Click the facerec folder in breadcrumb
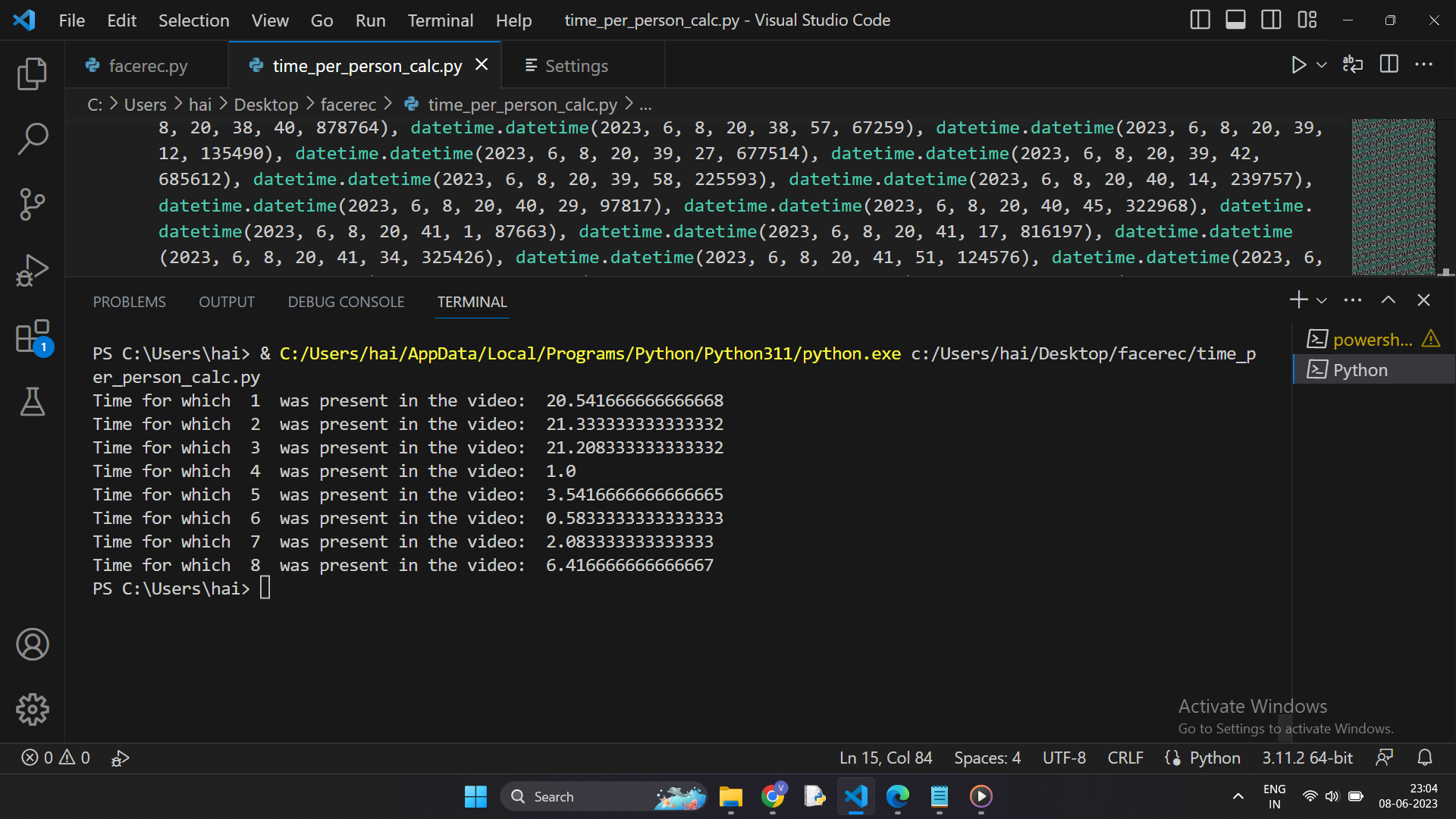The width and height of the screenshot is (1456, 819). 348,105
